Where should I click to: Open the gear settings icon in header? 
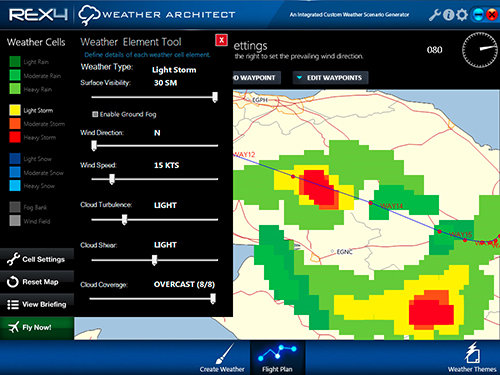coord(462,15)
